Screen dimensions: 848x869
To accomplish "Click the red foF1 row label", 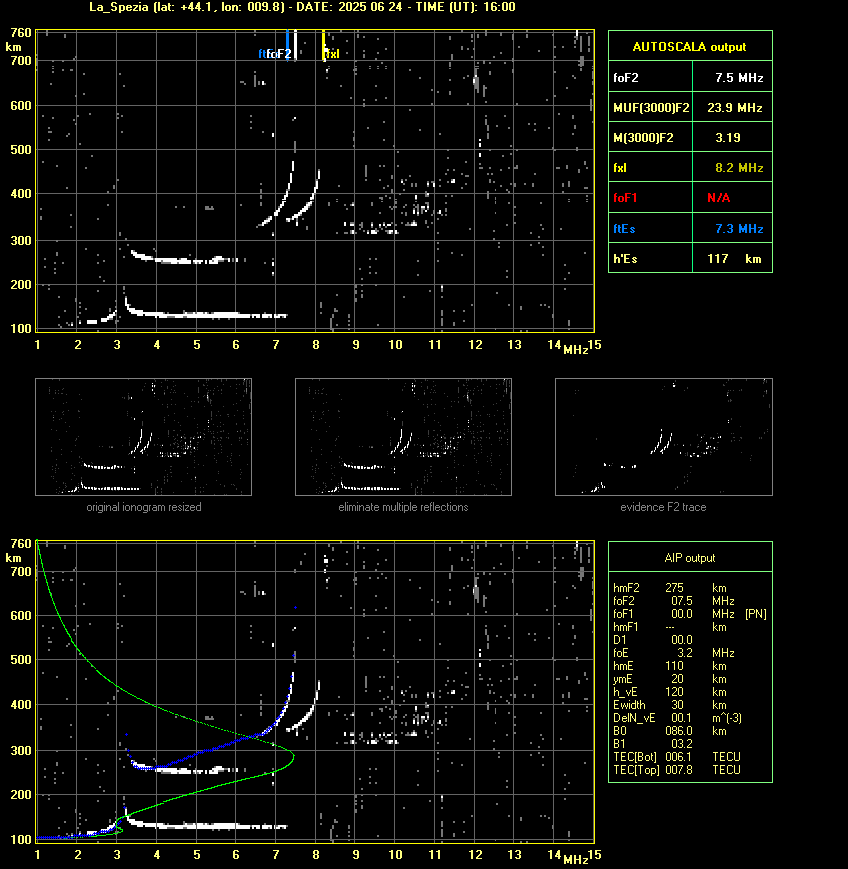I will click(x=625, y=198).
